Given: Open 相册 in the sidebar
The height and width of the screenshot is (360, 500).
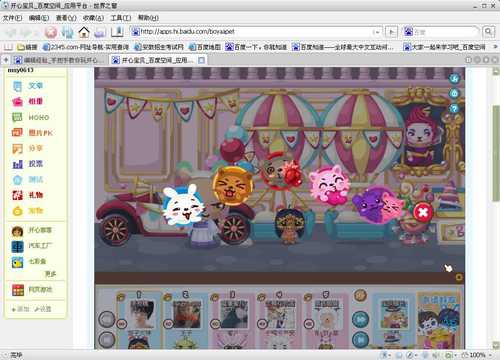Looking at the screenshot, I should coord(28,101).
